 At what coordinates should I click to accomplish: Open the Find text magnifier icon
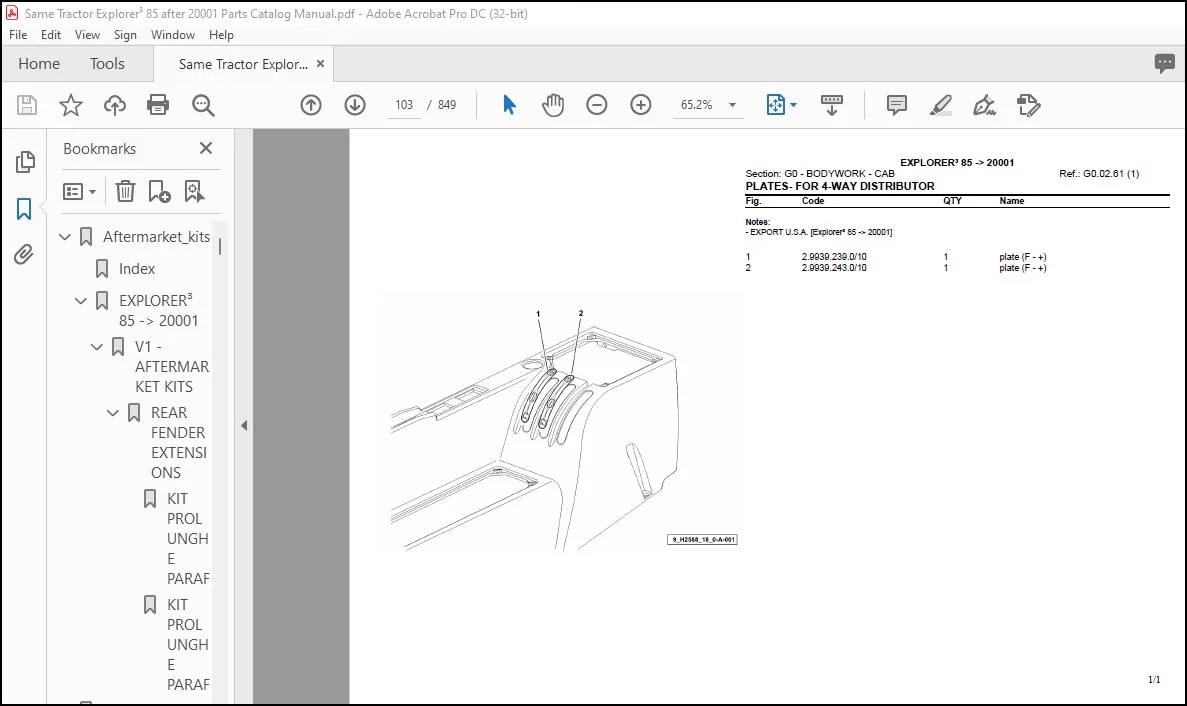click(203, 105)
